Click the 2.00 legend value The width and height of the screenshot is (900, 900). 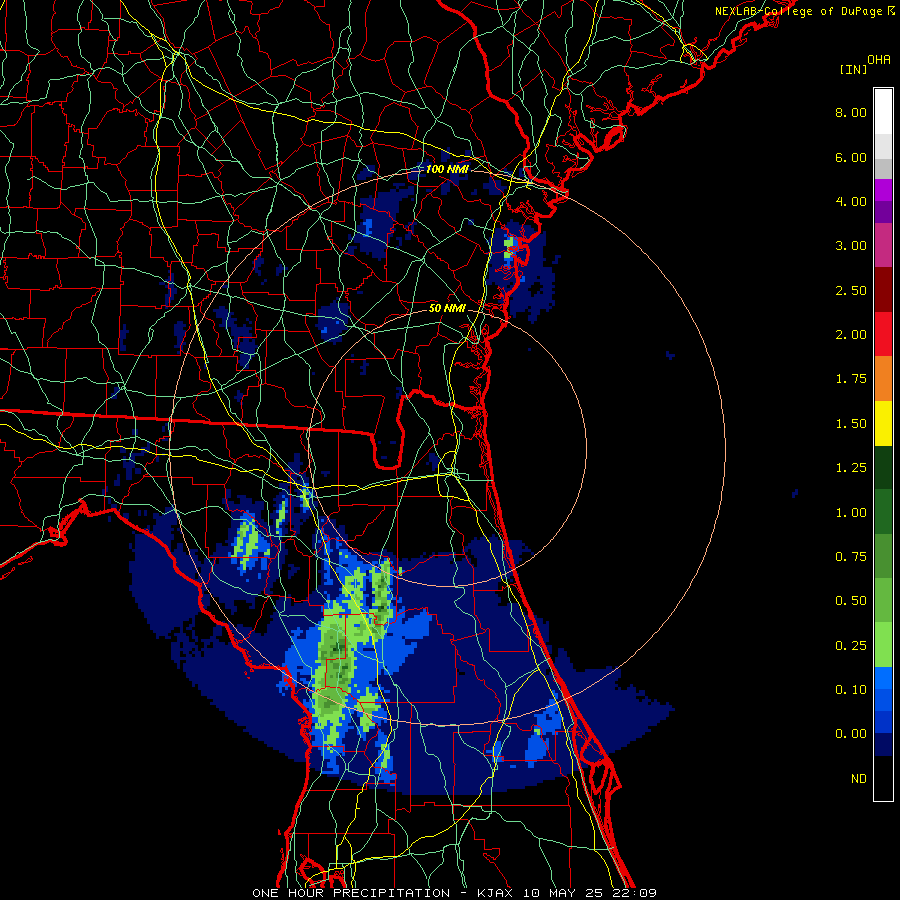(x=851, y=335)
